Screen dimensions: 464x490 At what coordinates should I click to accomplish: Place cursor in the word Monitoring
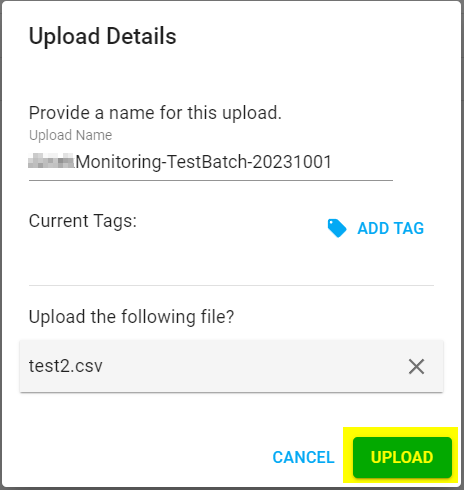[x=118, y=163]
